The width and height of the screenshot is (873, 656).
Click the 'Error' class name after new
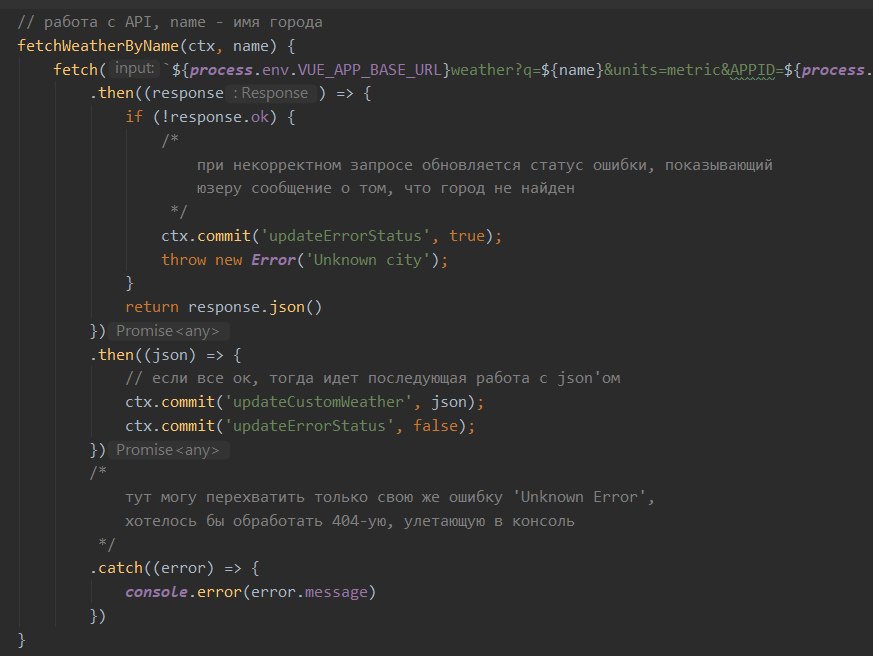[273, 260]
